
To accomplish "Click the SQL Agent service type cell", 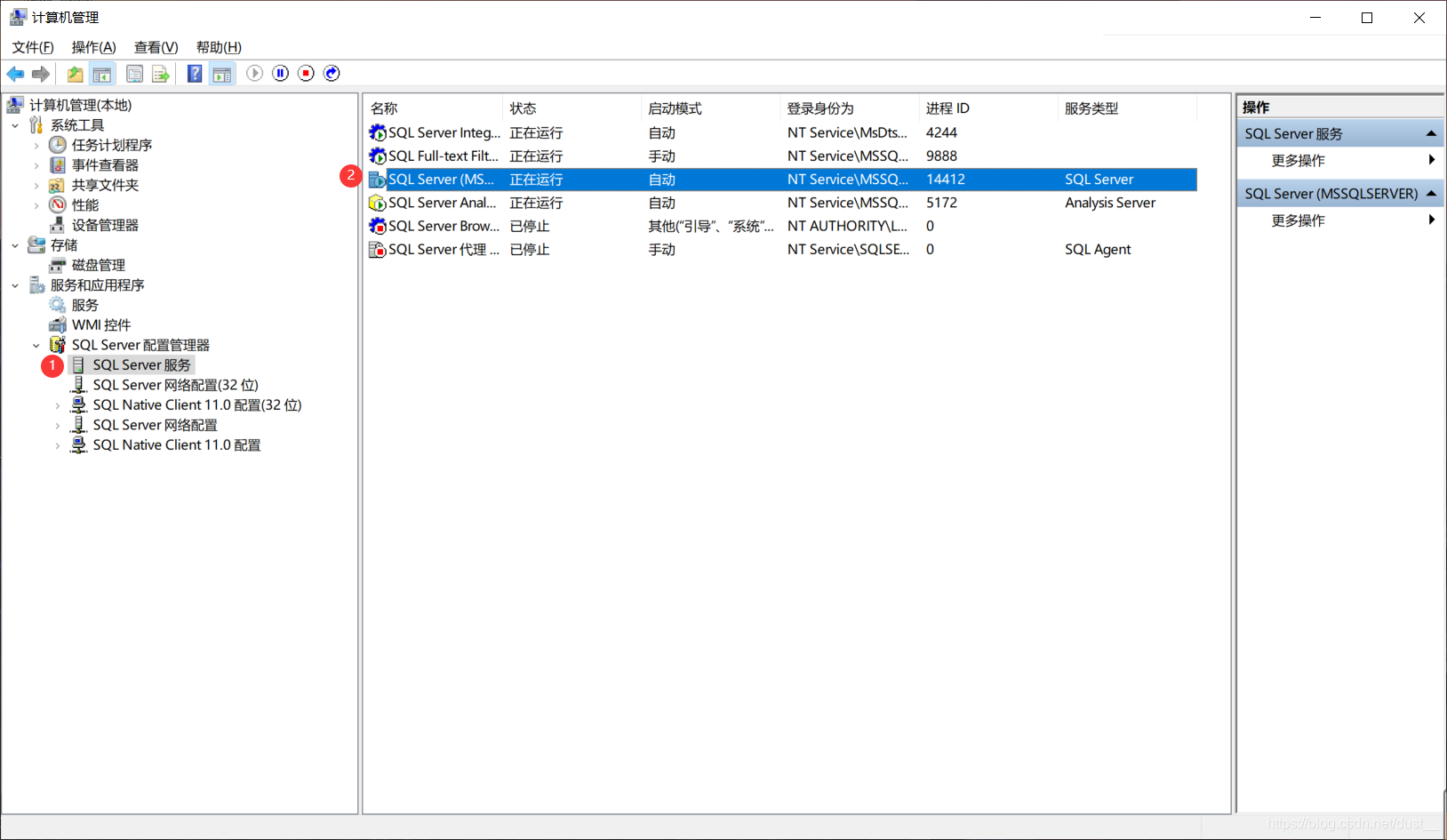I will (x=1098, y=250).
